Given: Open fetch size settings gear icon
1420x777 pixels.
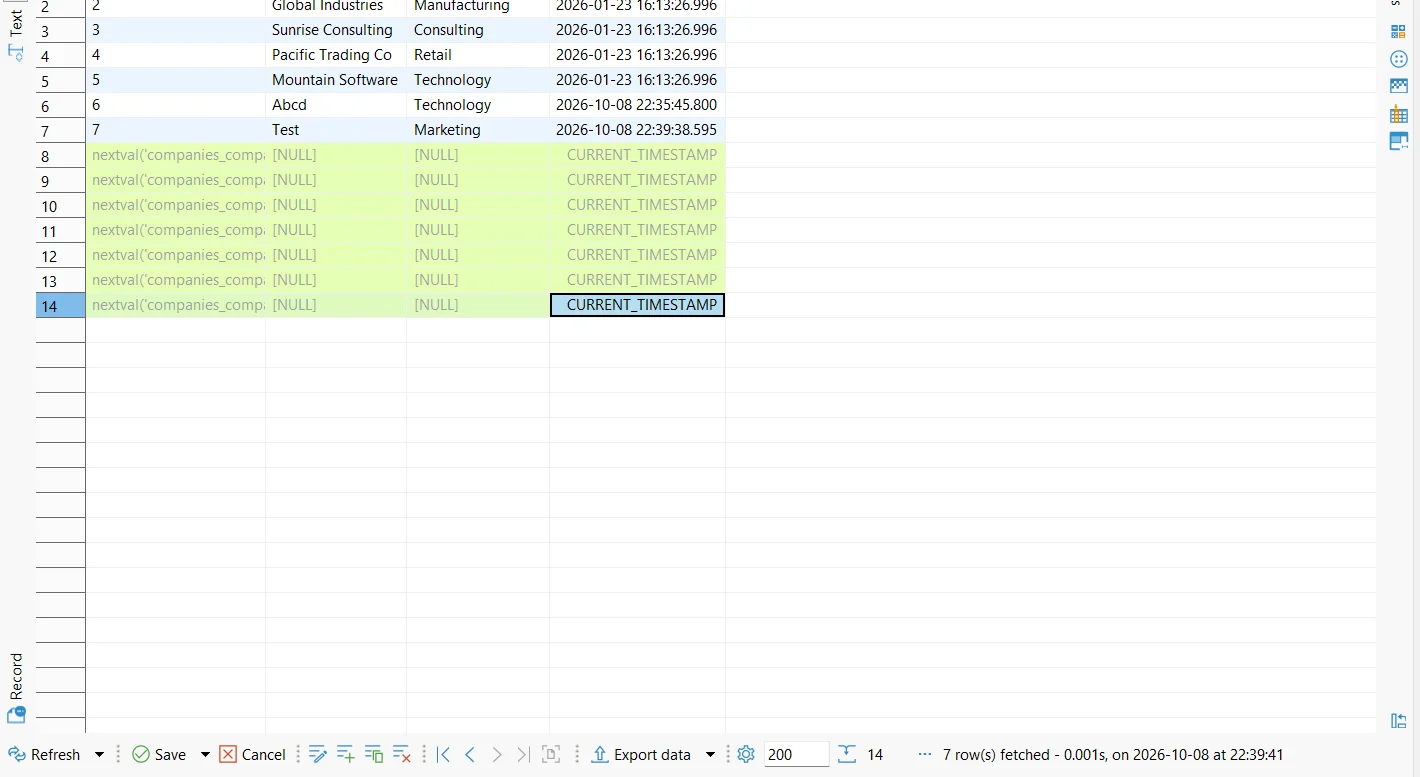Looking at the screenshot, I should coord(746,755).
